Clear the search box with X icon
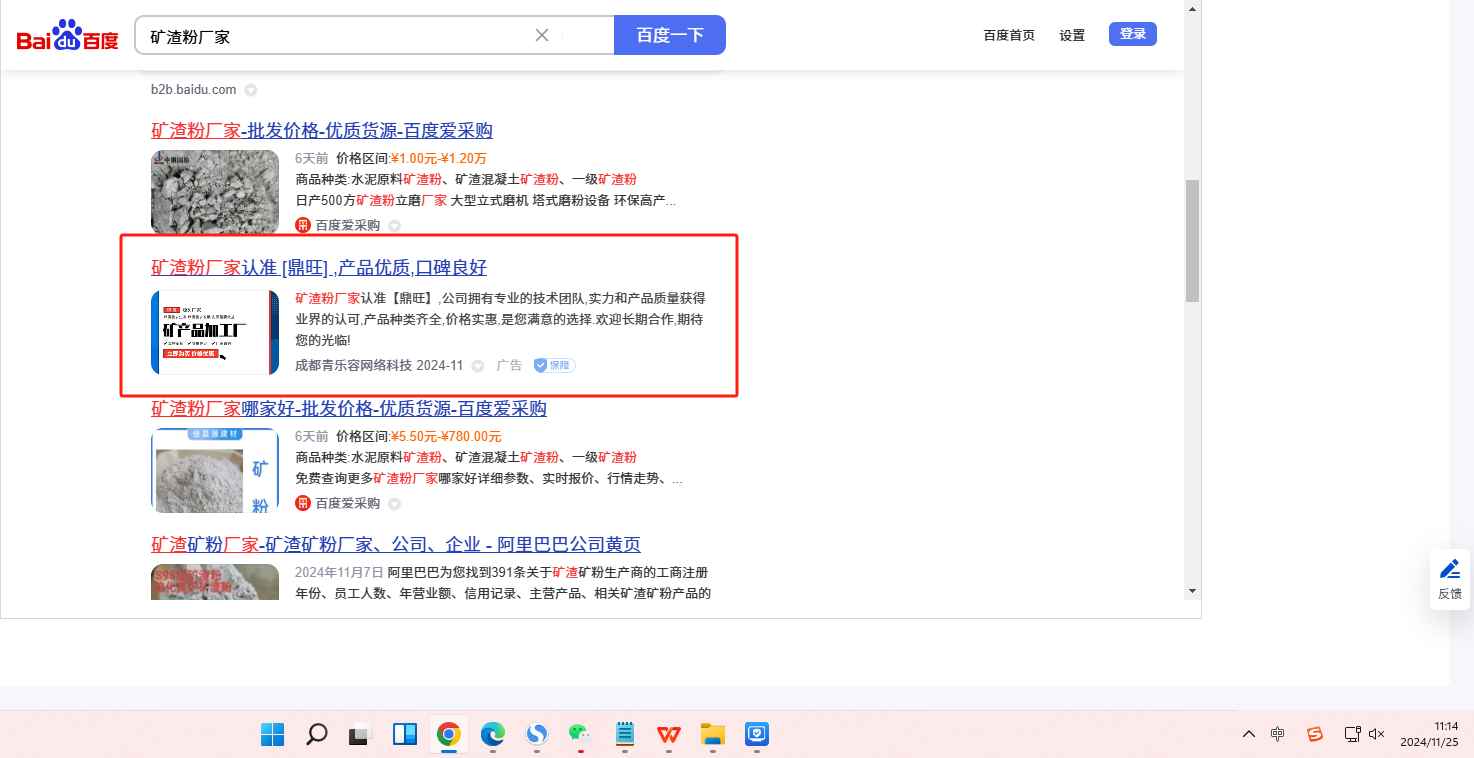 pos(542,35)
